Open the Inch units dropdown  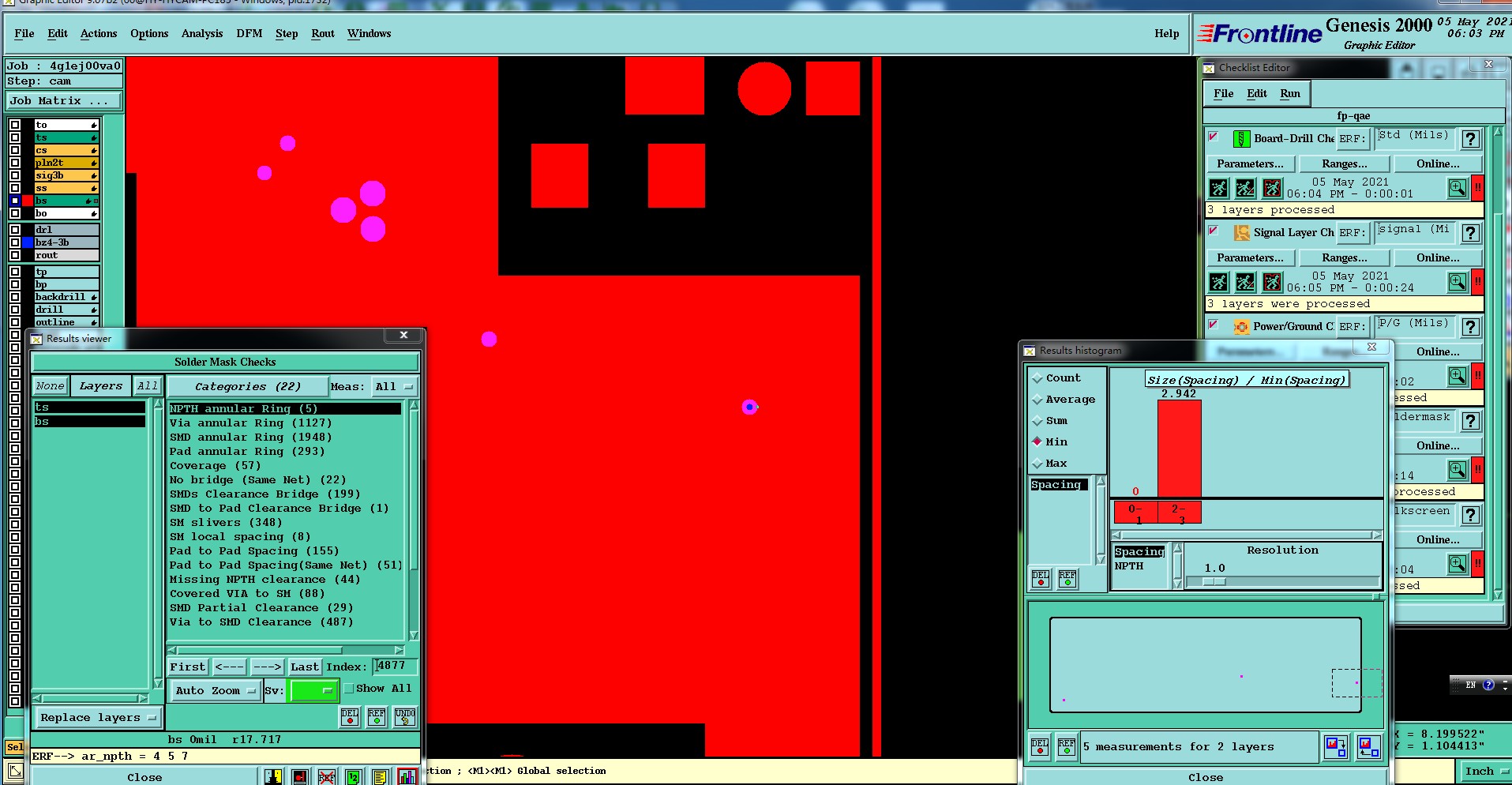(1487, 772)
